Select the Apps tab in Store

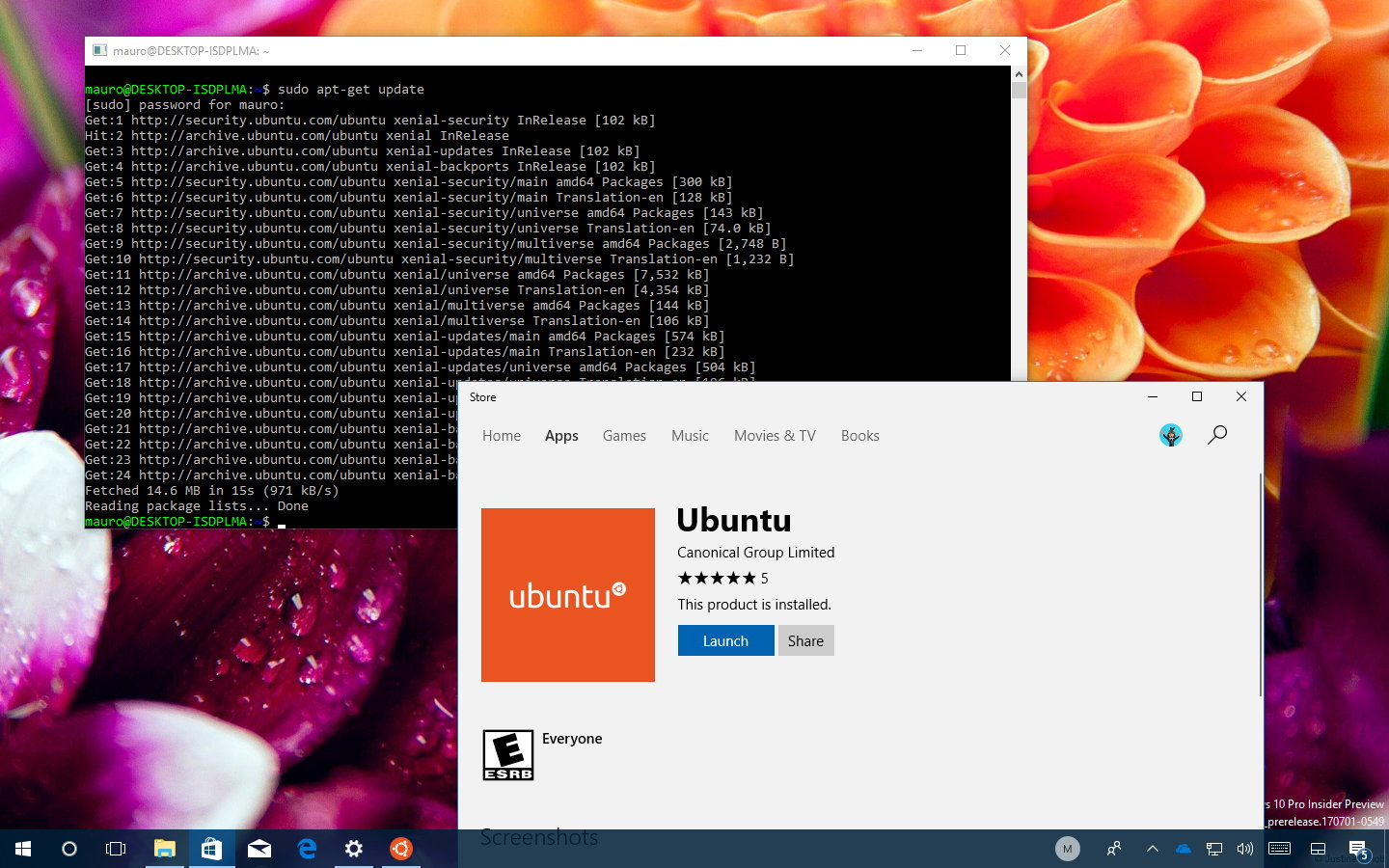[x=561, y=436]
